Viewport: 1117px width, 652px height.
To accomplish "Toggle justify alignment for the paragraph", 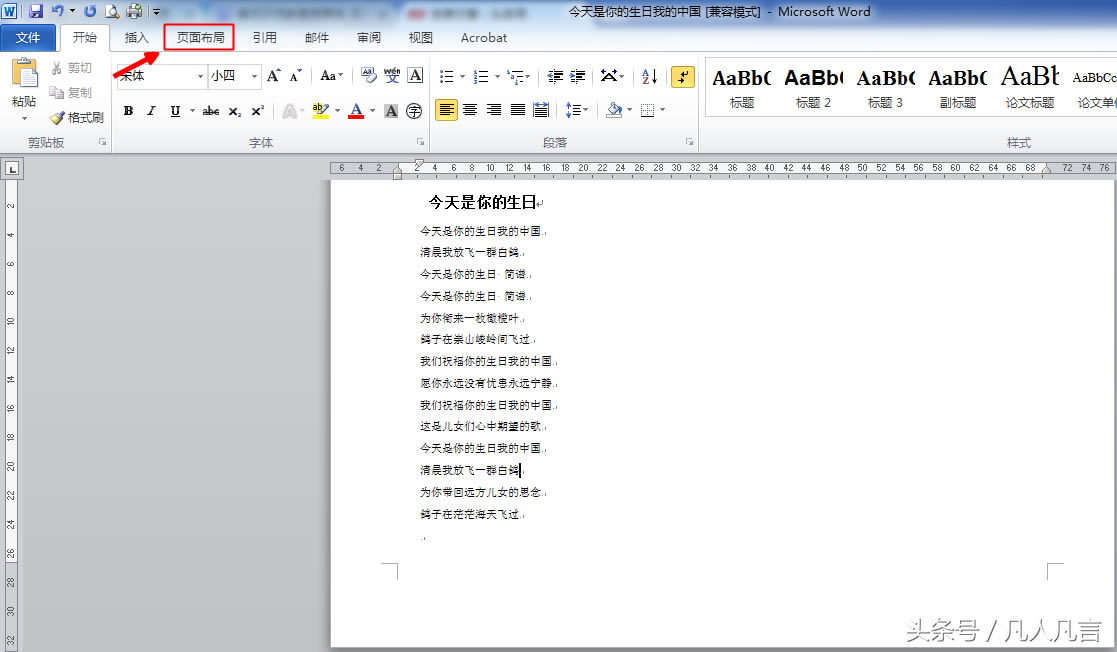I will pos(517,110).
